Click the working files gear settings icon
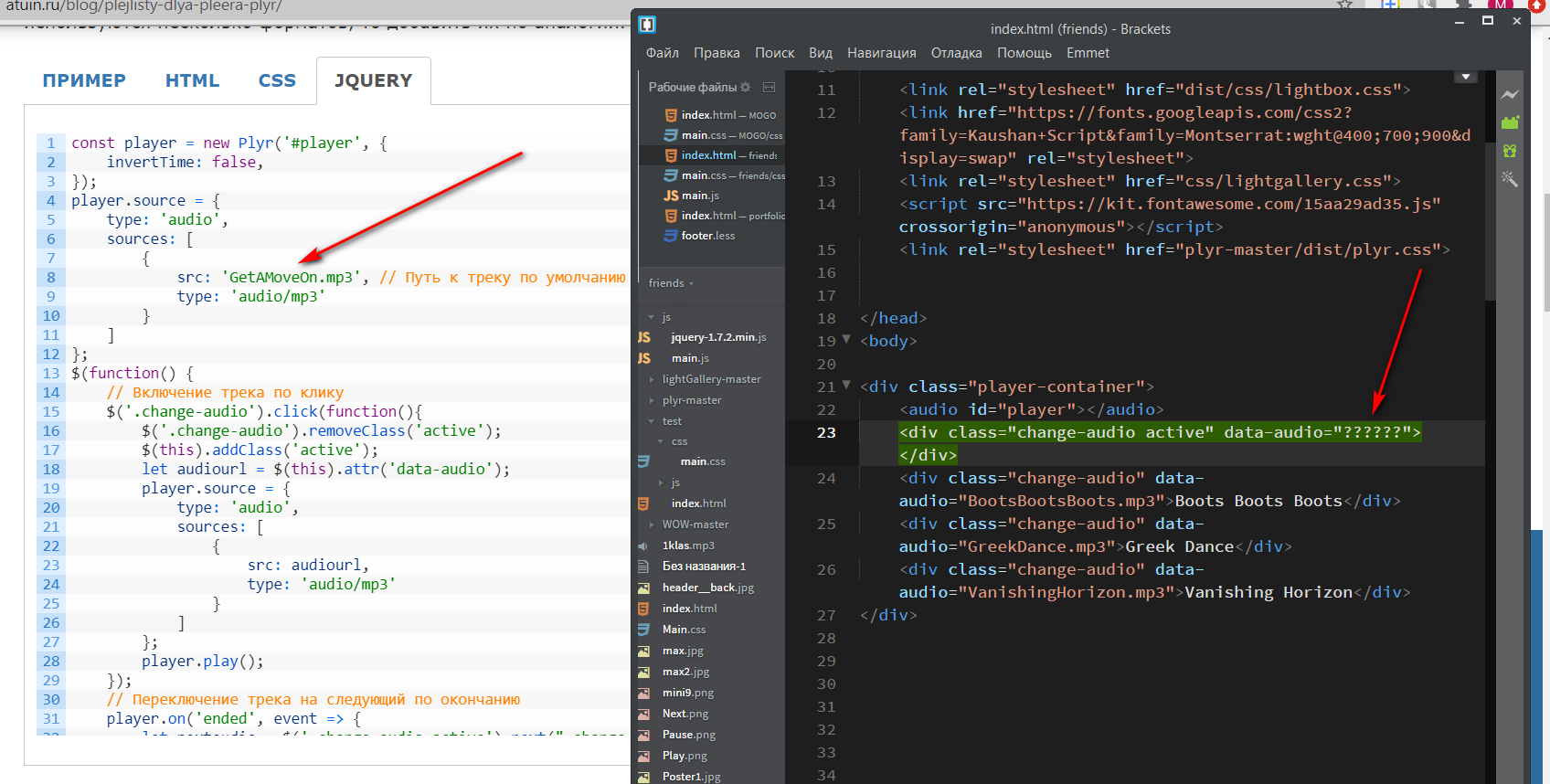This screenshot has width=1550, height=784. [x=745, y=87]
